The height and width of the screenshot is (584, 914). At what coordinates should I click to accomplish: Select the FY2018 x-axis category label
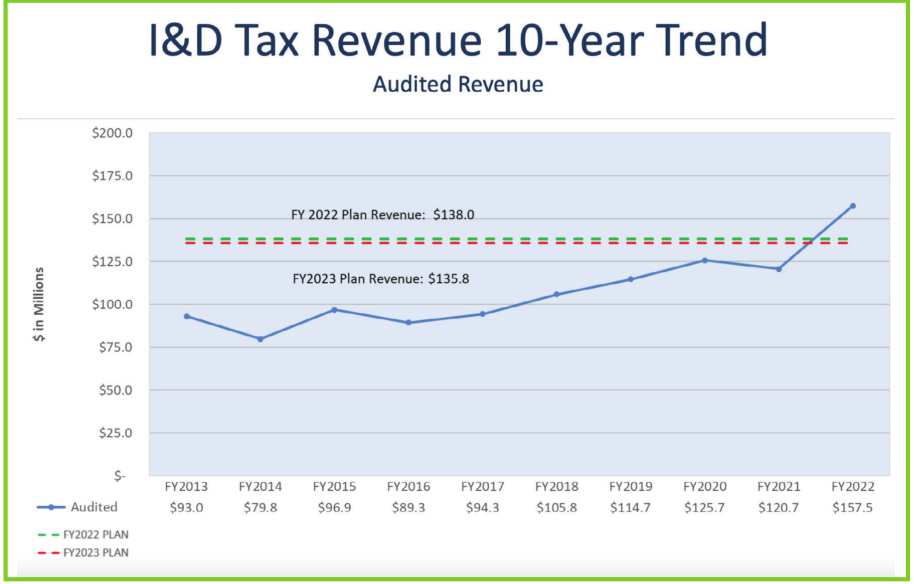coord(557,487)
